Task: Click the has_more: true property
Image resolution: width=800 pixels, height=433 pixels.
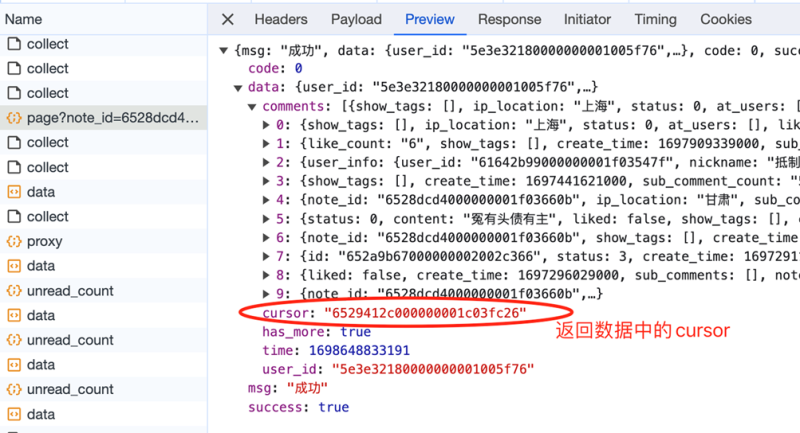Action: tap(316, 332)
